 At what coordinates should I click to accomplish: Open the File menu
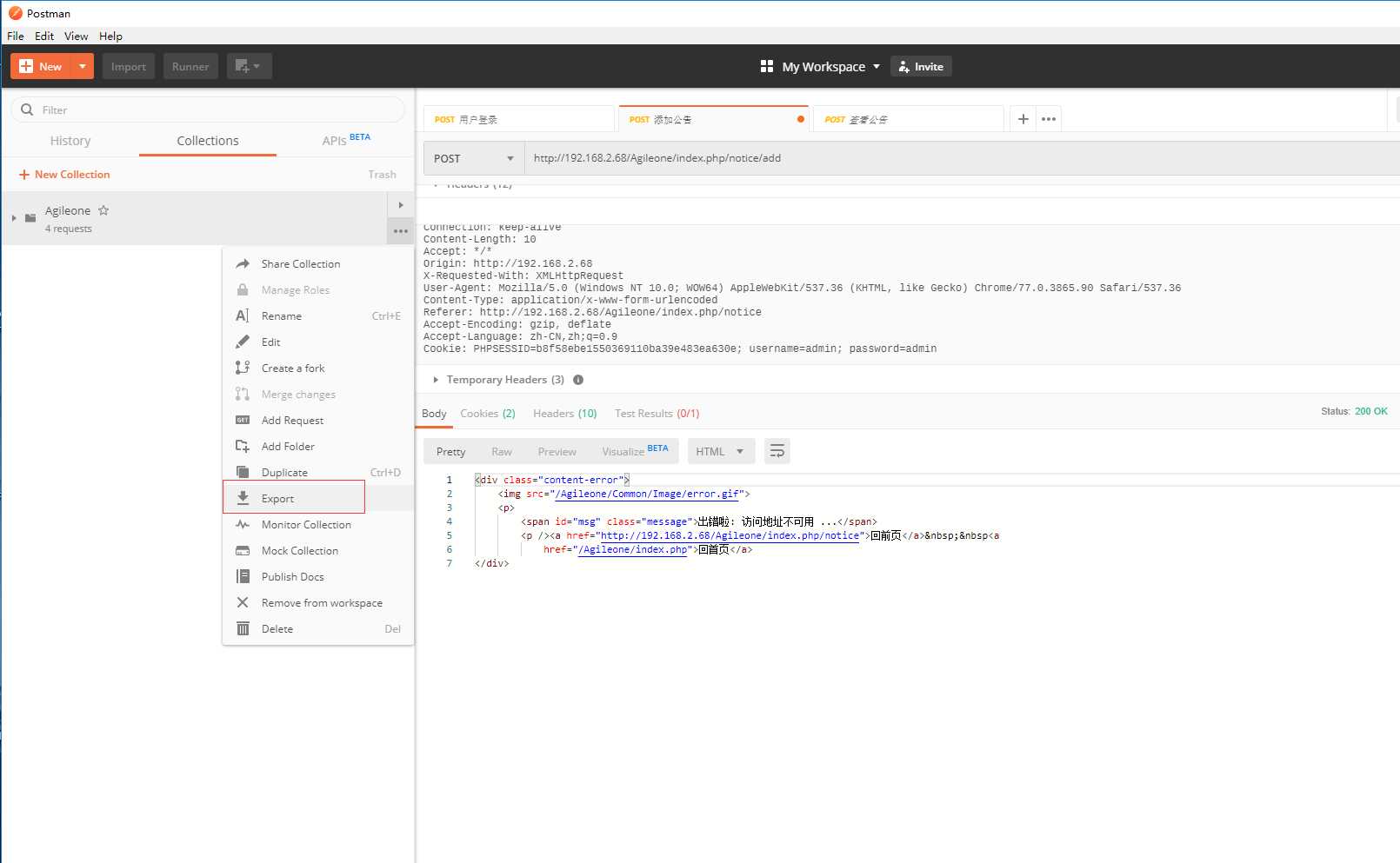pyautogui.click(x=16, y=36)
